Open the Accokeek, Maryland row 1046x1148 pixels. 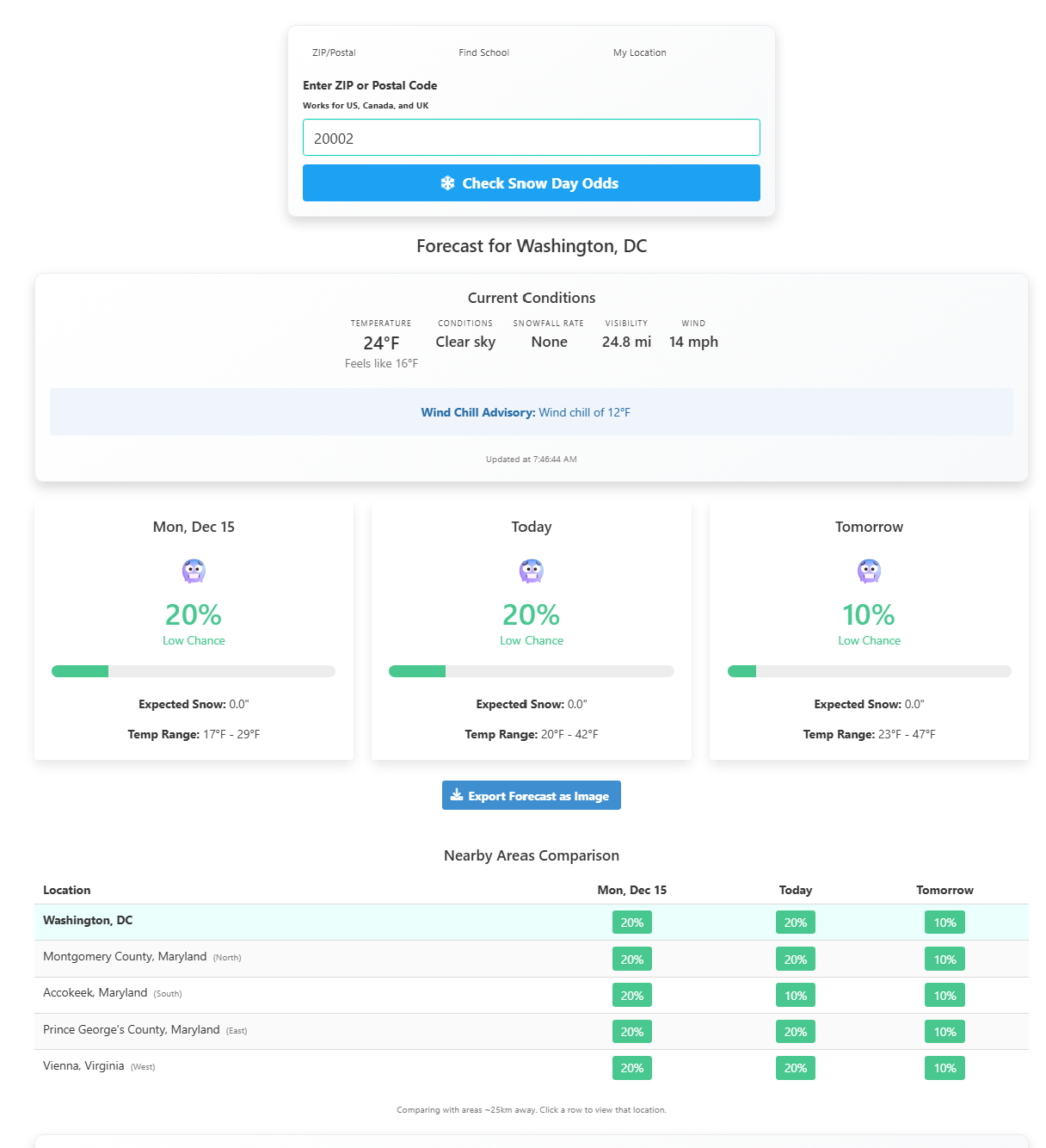pyautogui.click(x=532, y=995)
